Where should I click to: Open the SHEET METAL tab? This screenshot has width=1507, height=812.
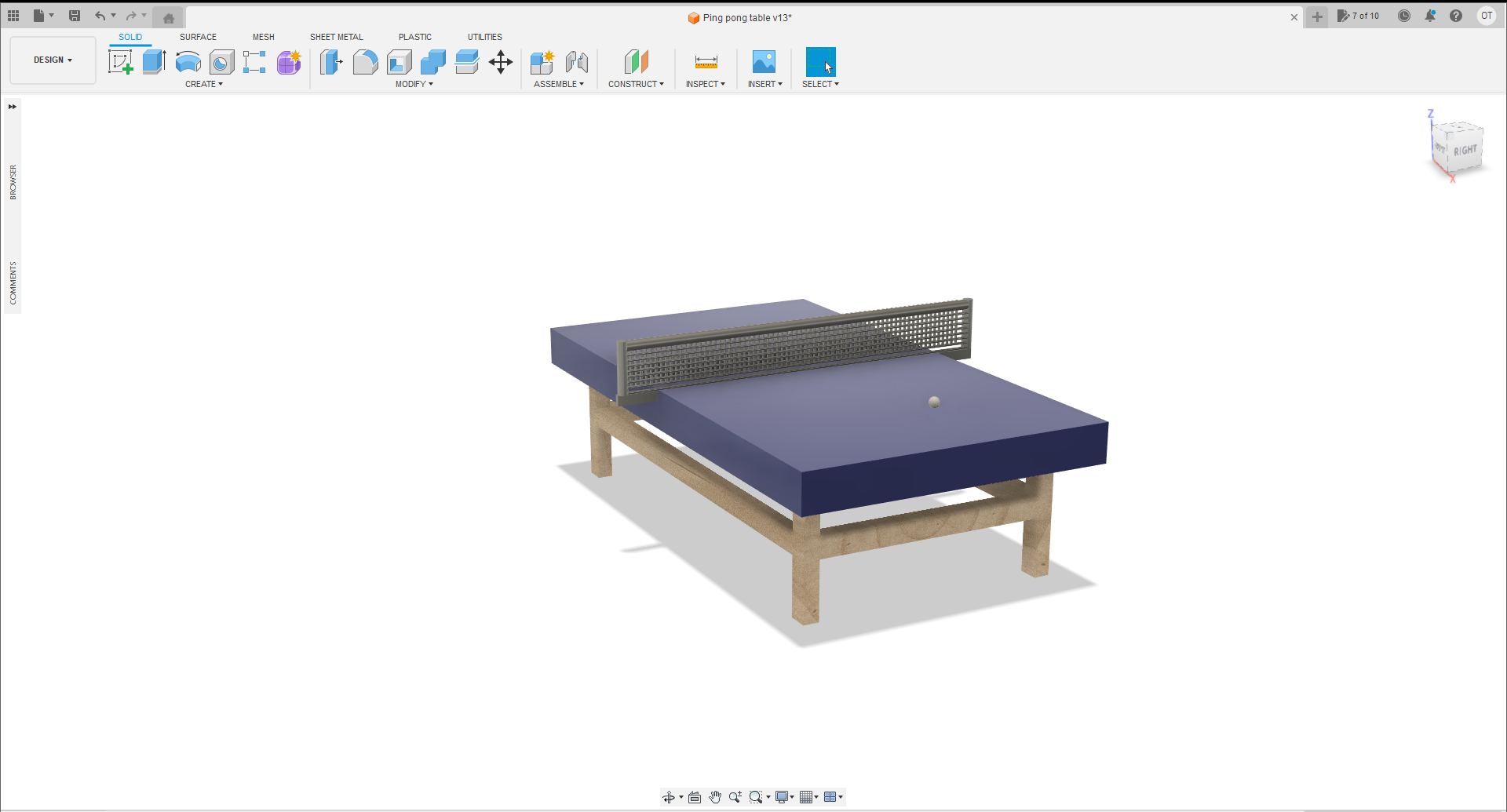[337, 37]
